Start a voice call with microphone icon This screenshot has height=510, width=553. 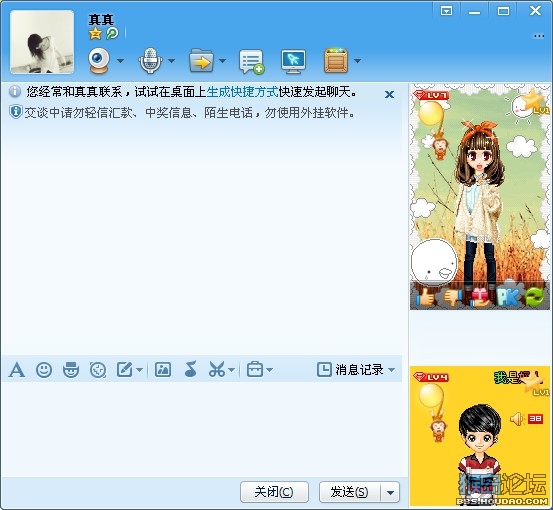151,61
